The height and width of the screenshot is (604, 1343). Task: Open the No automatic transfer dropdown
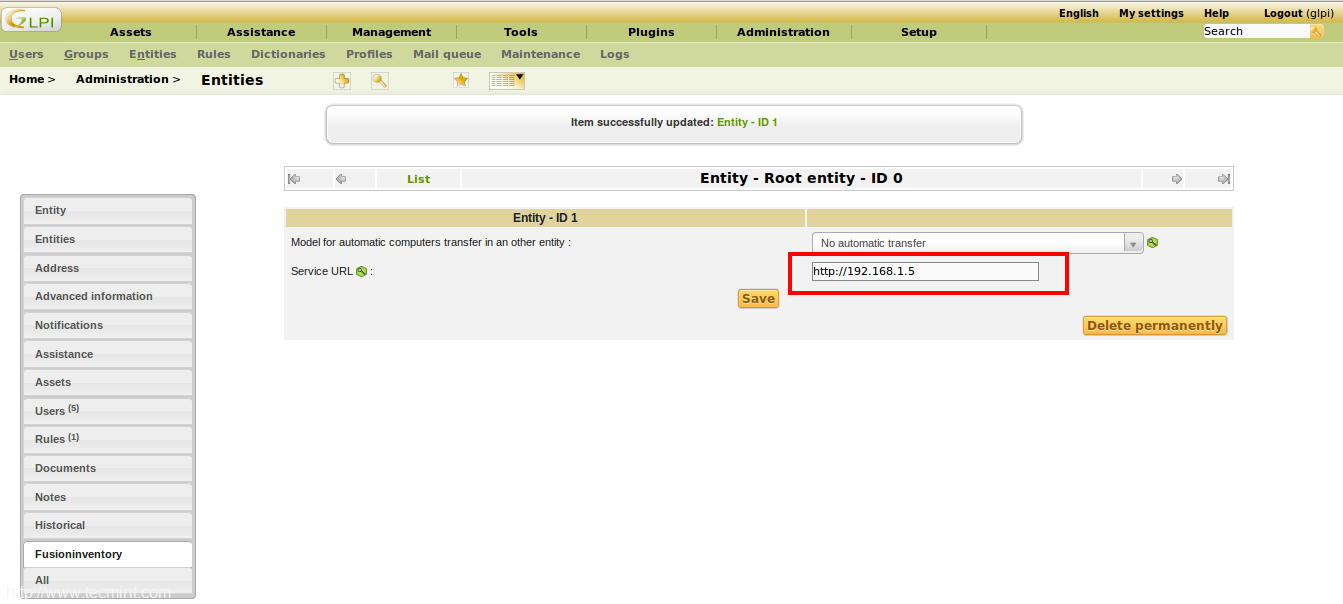(x=978, y=243)
